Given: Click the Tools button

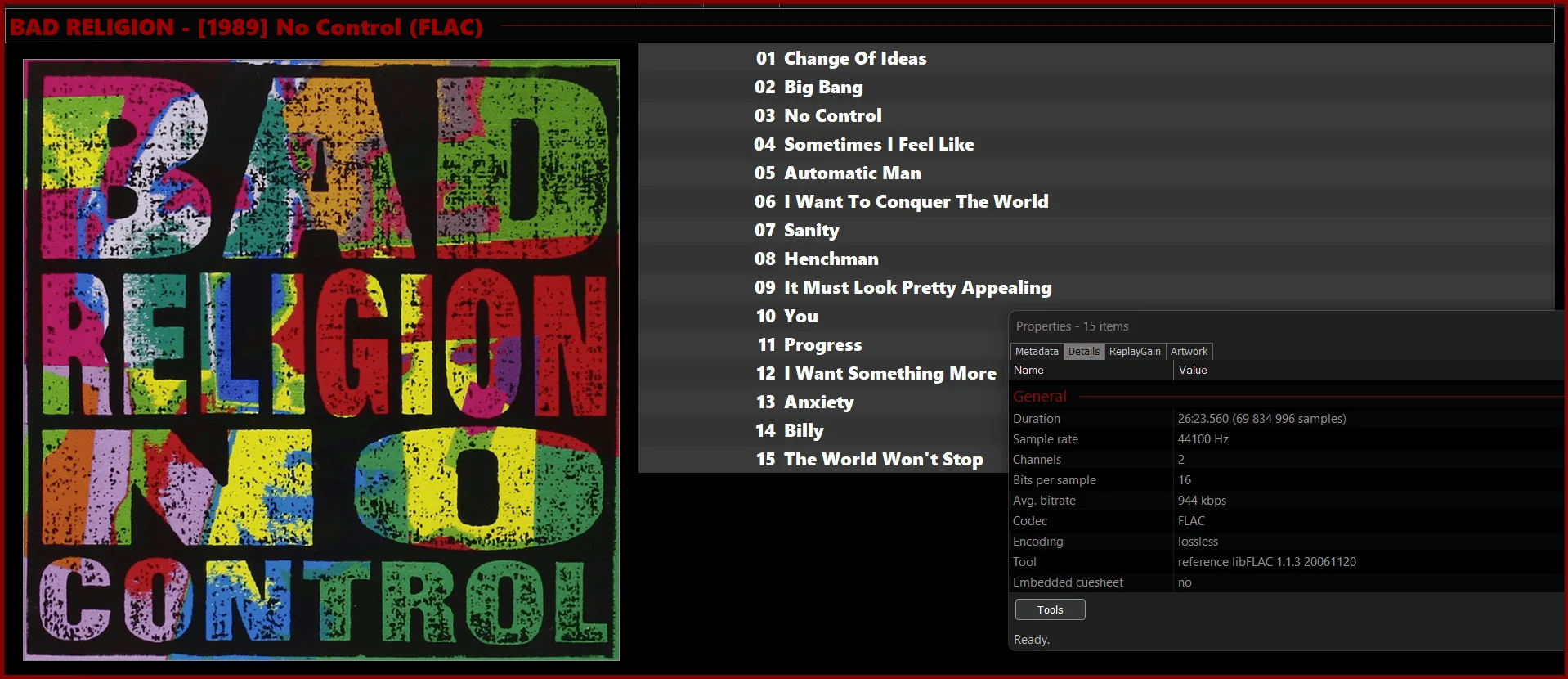Looking at the screenshot, I should (1051, 609).
